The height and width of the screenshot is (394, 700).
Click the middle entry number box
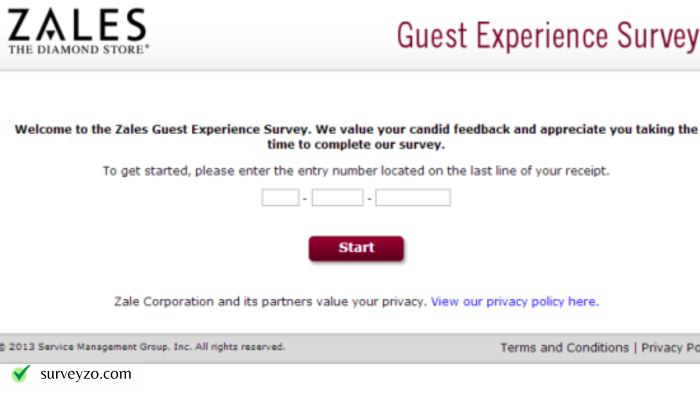click(x=338, y=198)
